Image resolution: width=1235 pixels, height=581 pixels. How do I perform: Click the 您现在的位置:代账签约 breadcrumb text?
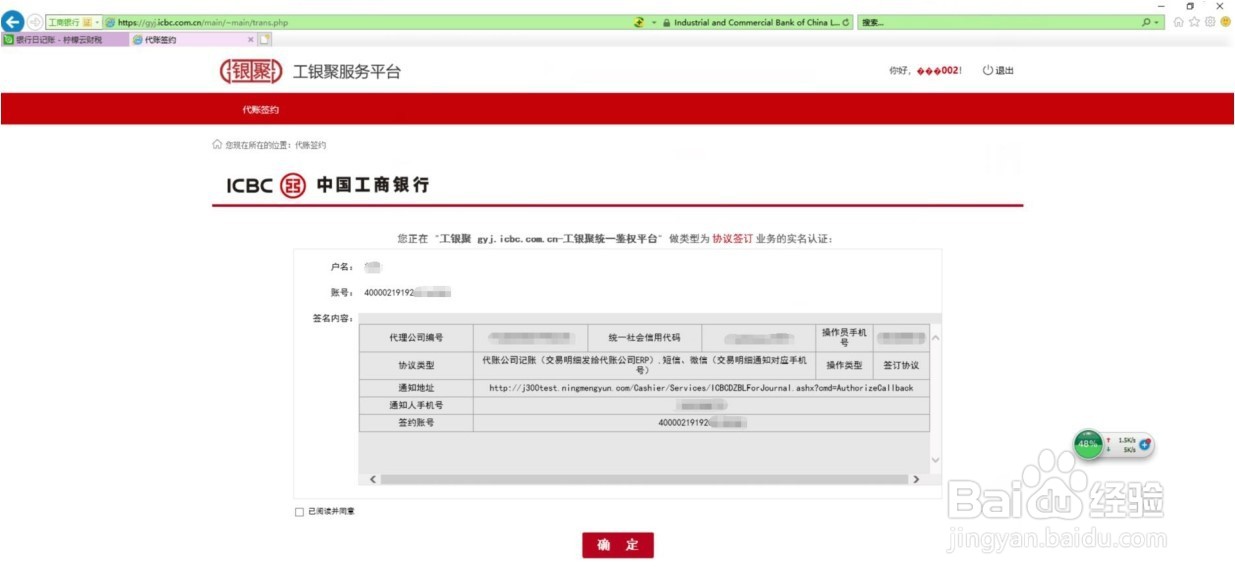pos(275,145)
